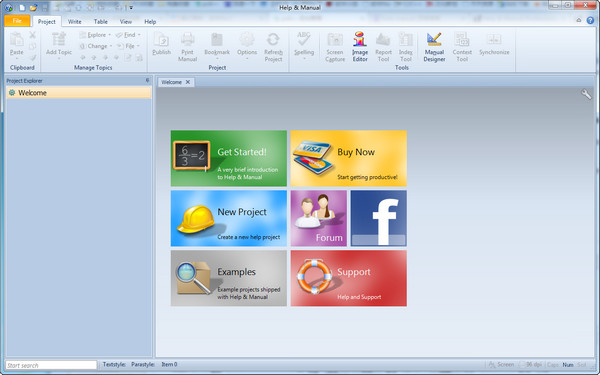Viewport: 600px width, 375px height.
Task: Click the blue help question mark icon
Action: click(590, 21)
